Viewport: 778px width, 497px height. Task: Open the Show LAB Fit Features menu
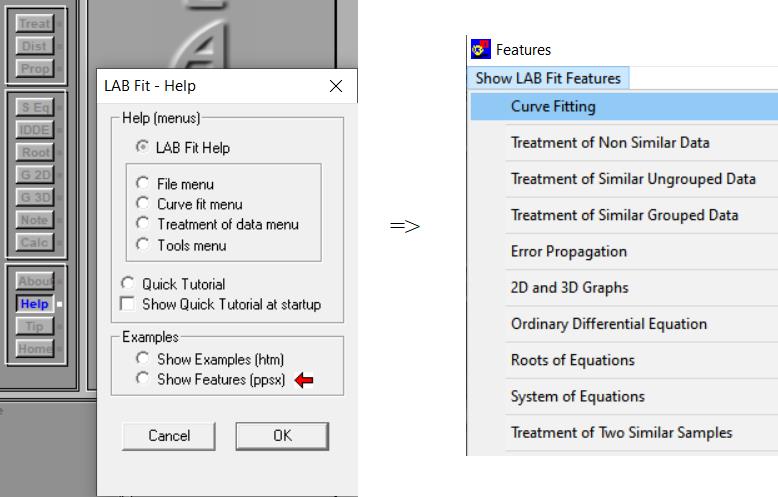click(x=548, y=78)
